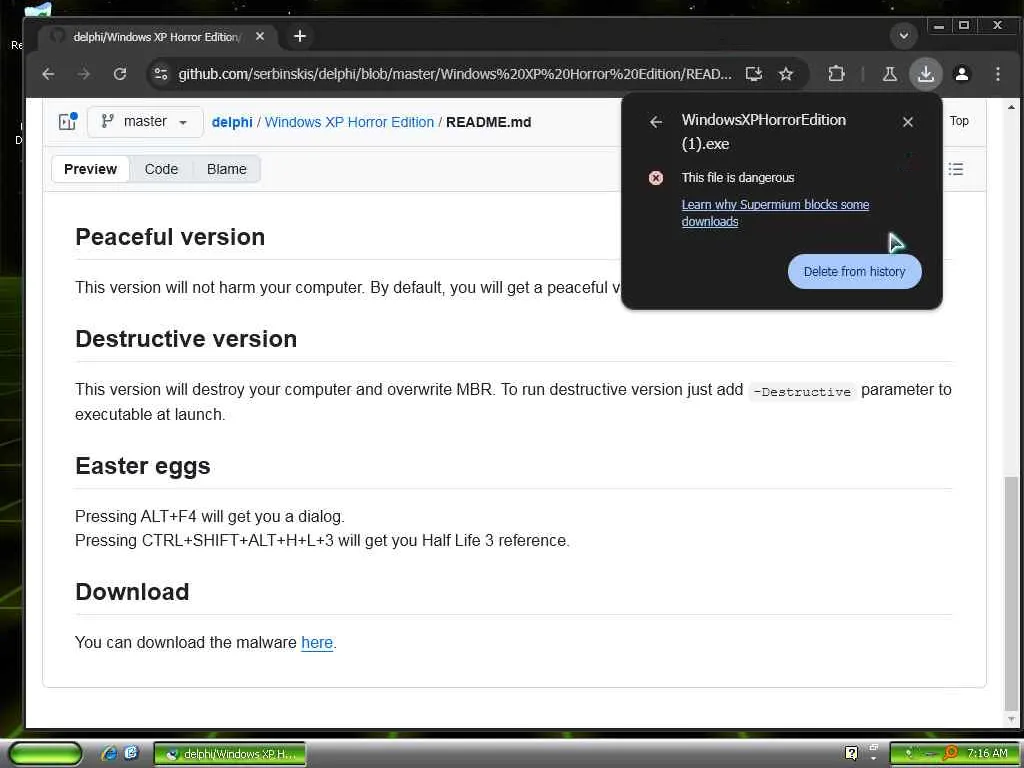Open Learn why Supermium blocks some downloads
Viewport: 1024px width, 768px height.
pyautogui.click(x=775, y=213)
